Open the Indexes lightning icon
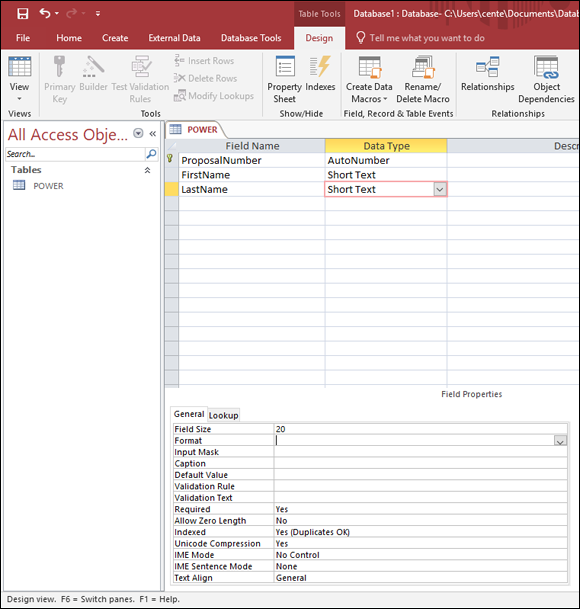Screen dimensions: 580x609 pyautogui.click(x=320, y=66)
